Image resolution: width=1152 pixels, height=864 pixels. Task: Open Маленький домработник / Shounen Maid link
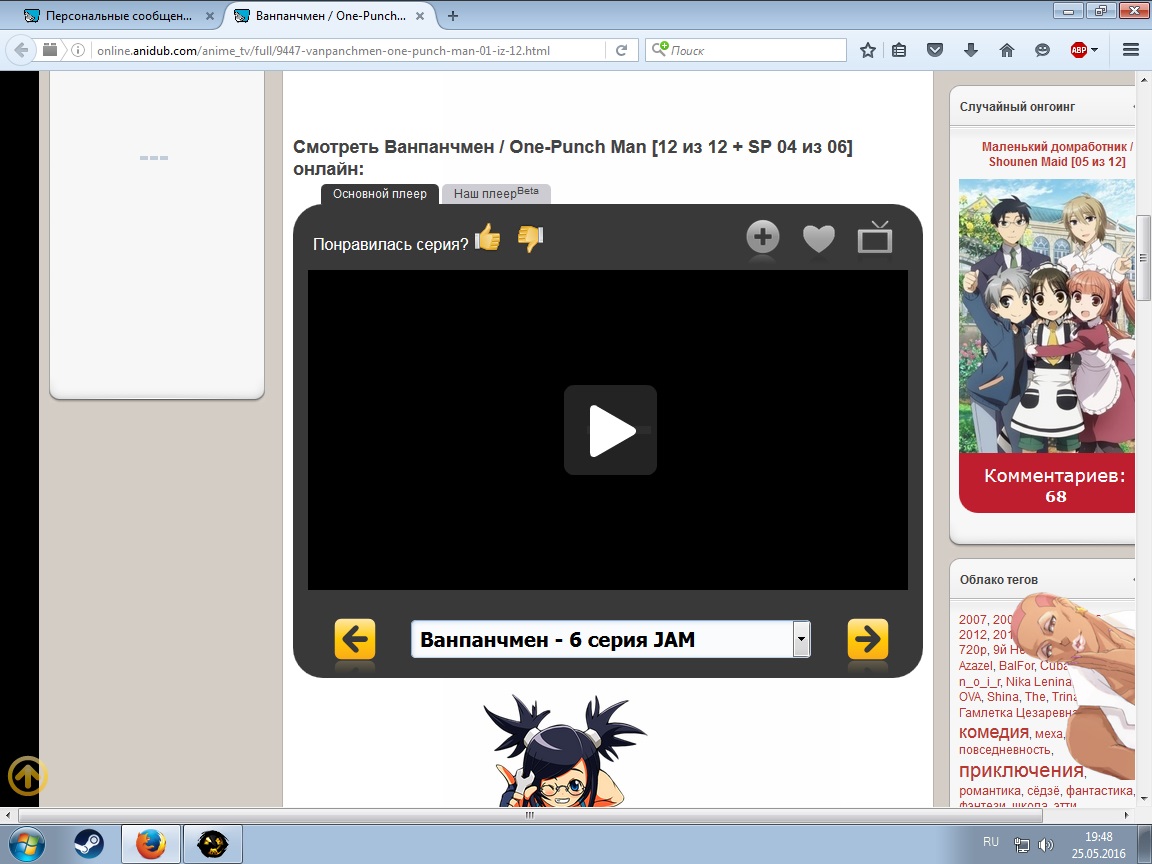coord(1056,154)
